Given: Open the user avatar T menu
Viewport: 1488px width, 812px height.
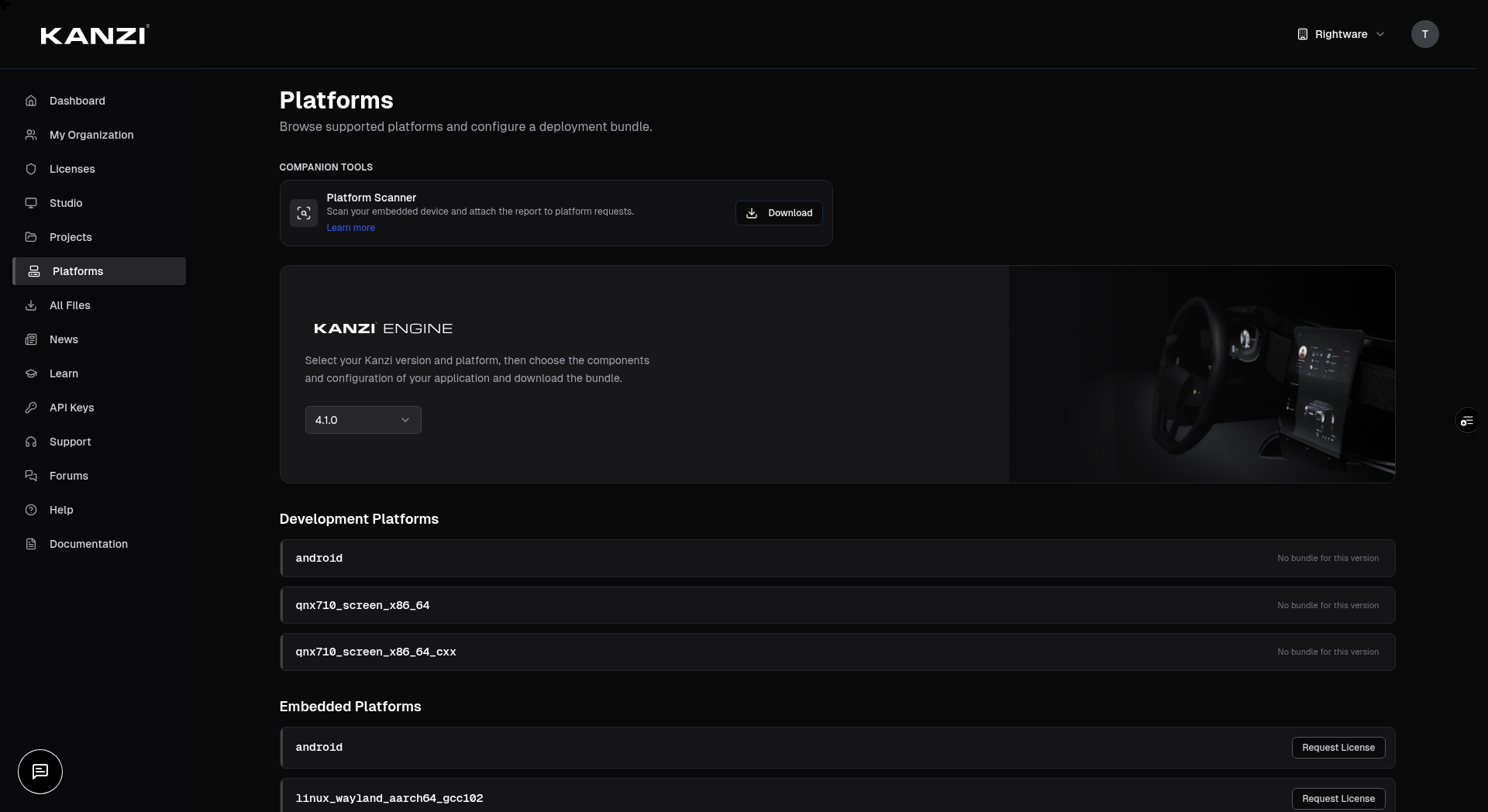Looking at the screenshot, I should (1424, 34).
